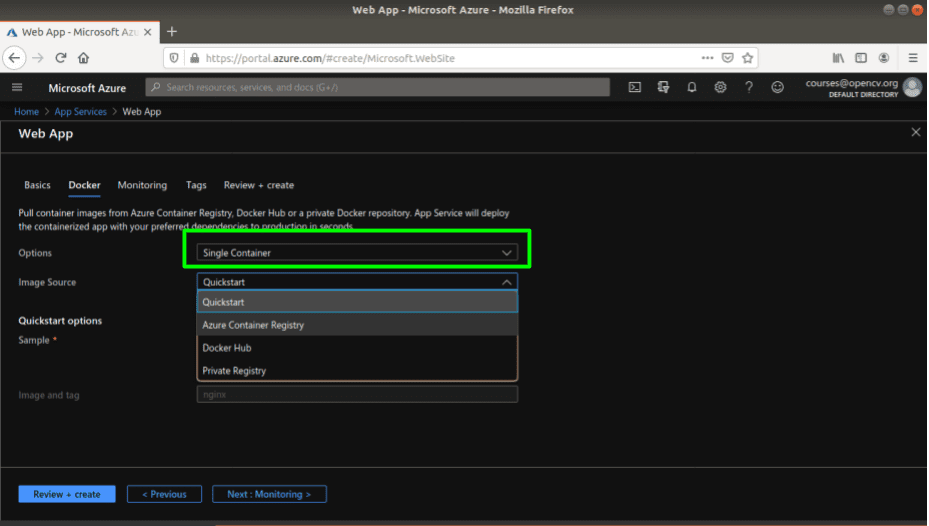
Task: Continue with Next : Monitoring button
Action: tap(269, 494)
